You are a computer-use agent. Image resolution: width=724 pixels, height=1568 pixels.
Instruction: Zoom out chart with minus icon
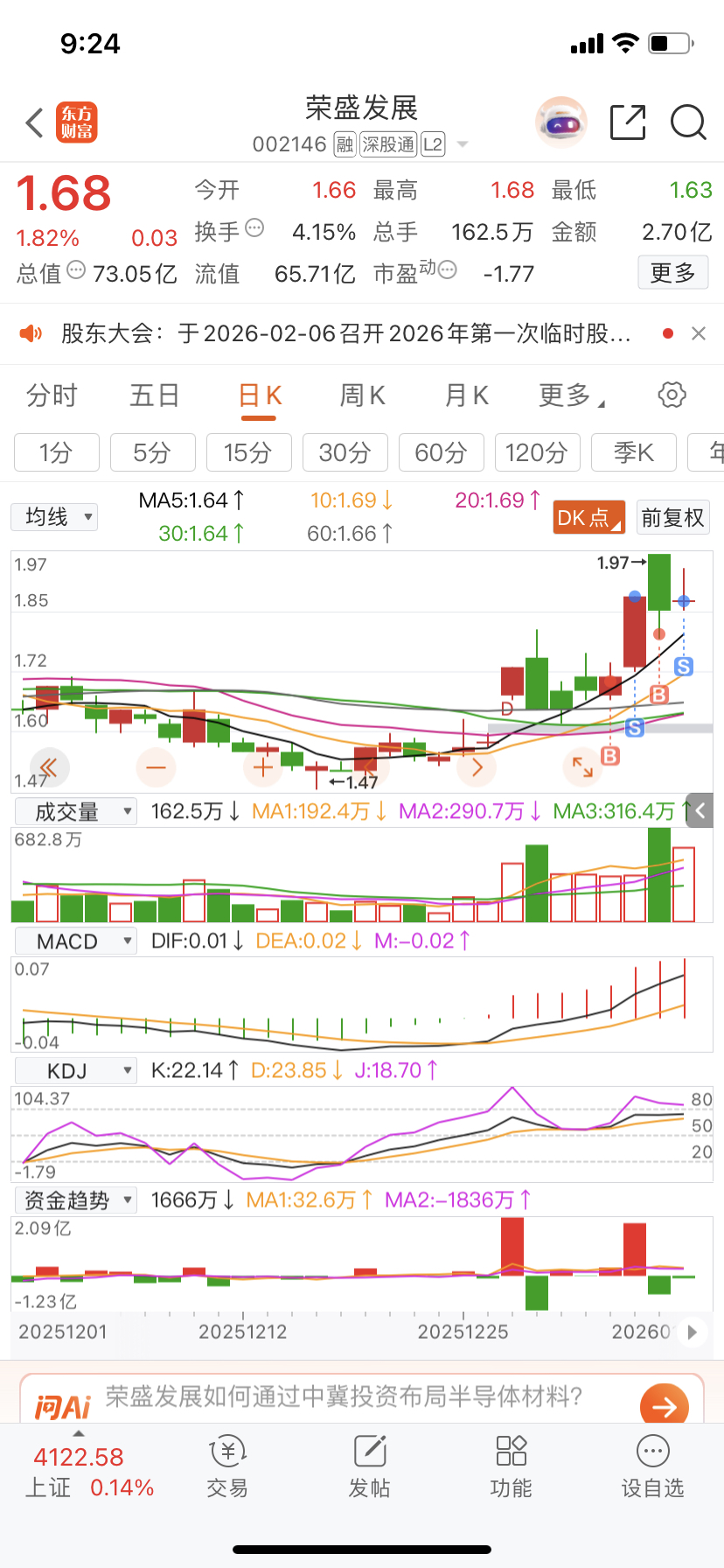[156, 768]
